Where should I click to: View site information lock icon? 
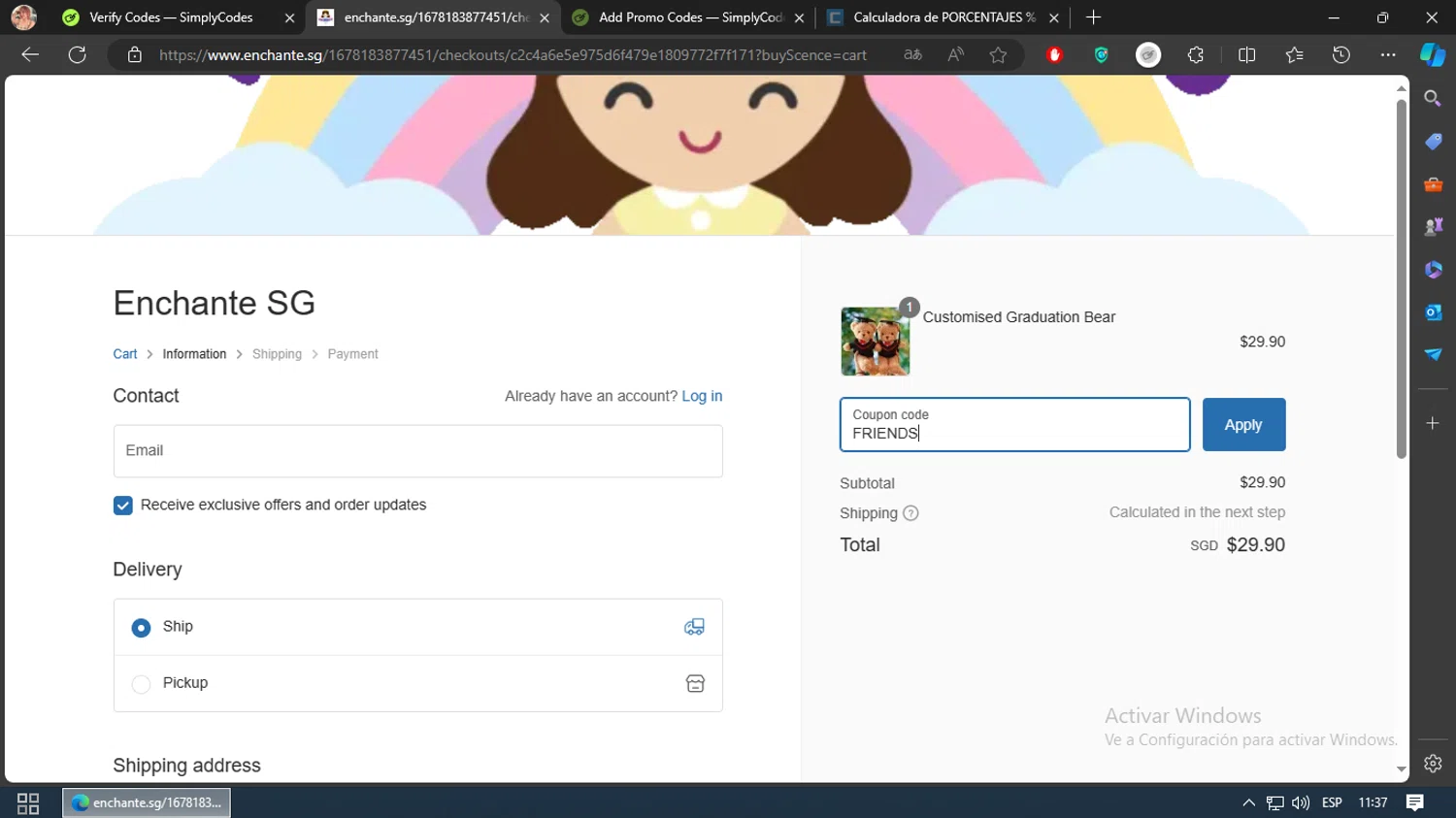tap(135, 55)
